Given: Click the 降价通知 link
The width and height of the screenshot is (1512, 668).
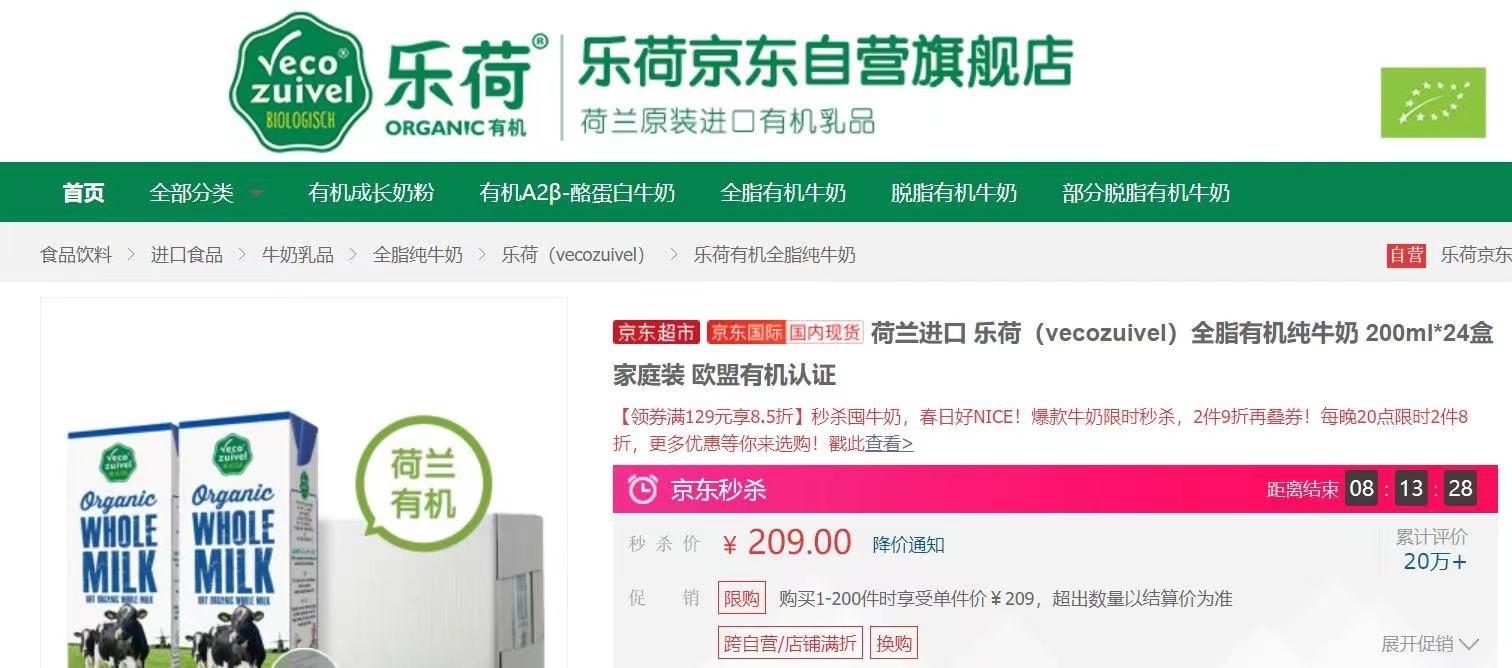Looking at the screenshot, I should point(908,545).
